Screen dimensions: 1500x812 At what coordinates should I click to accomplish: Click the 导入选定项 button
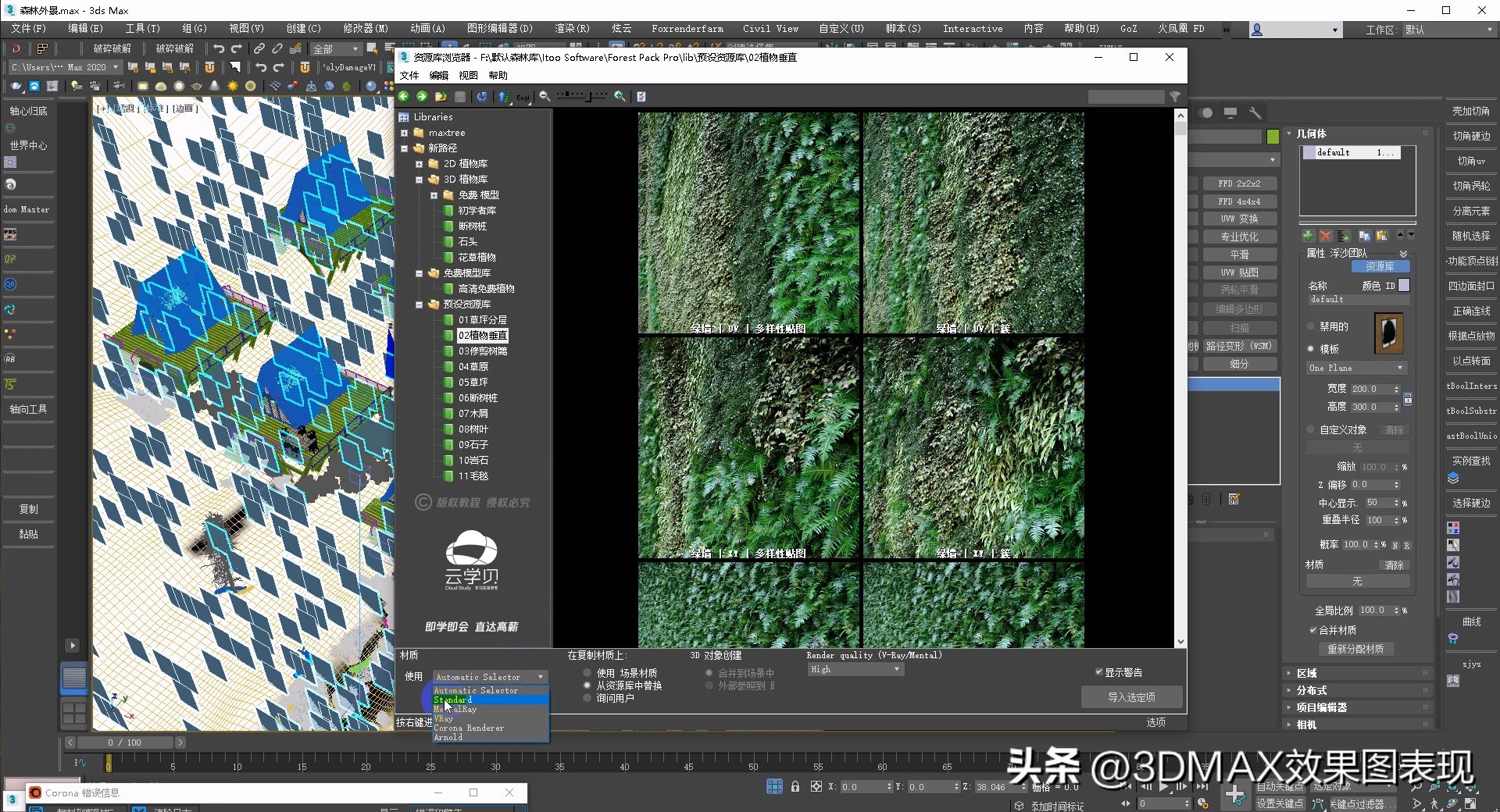click(1131, 697)
